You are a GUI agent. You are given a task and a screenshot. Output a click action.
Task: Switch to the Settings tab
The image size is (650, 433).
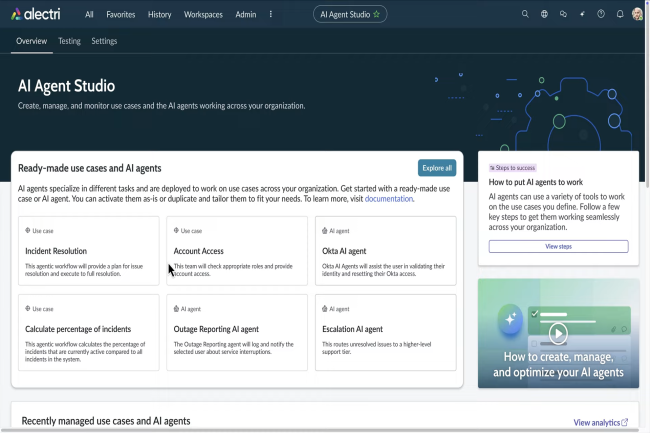coord(104,41)
